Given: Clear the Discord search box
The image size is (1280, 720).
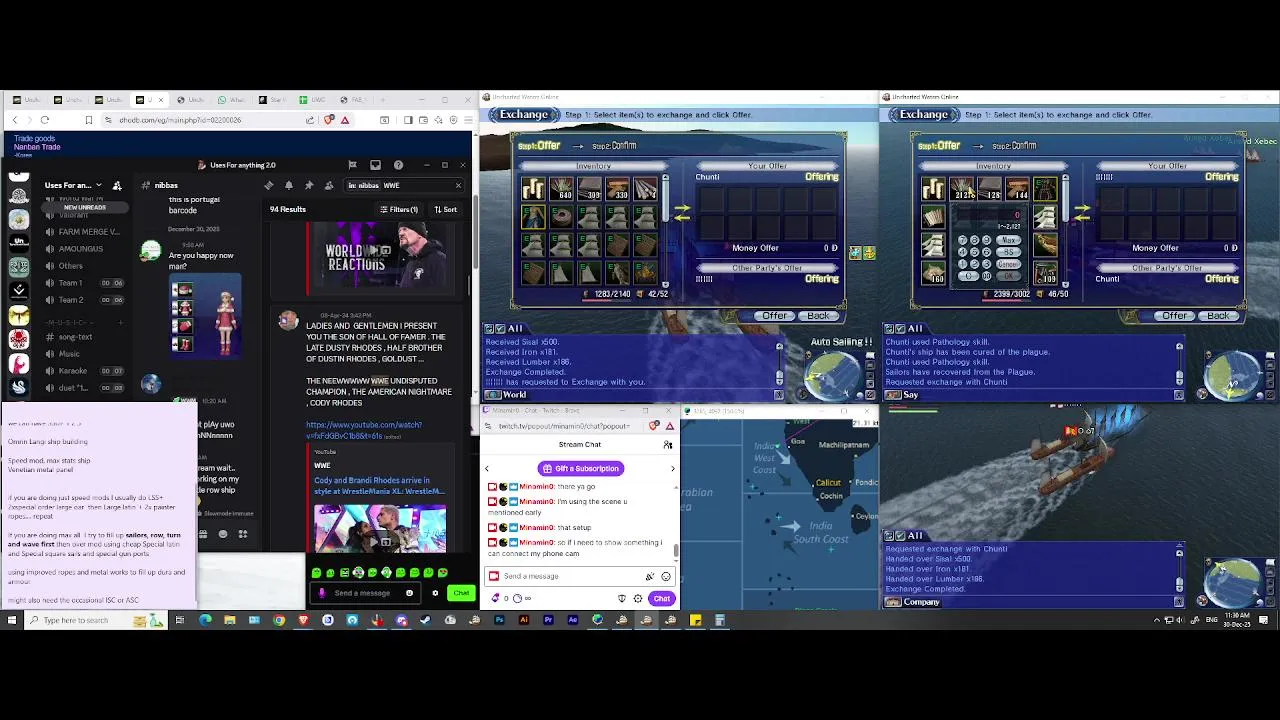Looking at the screenshot, I should [x=458, y=185].
